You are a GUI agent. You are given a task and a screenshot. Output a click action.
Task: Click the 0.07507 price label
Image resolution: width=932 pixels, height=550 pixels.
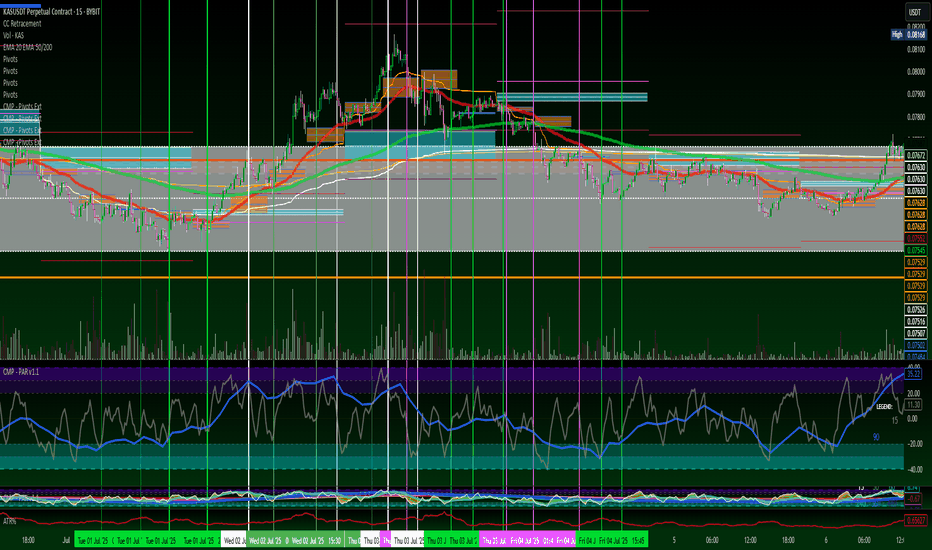pos(916,334)
